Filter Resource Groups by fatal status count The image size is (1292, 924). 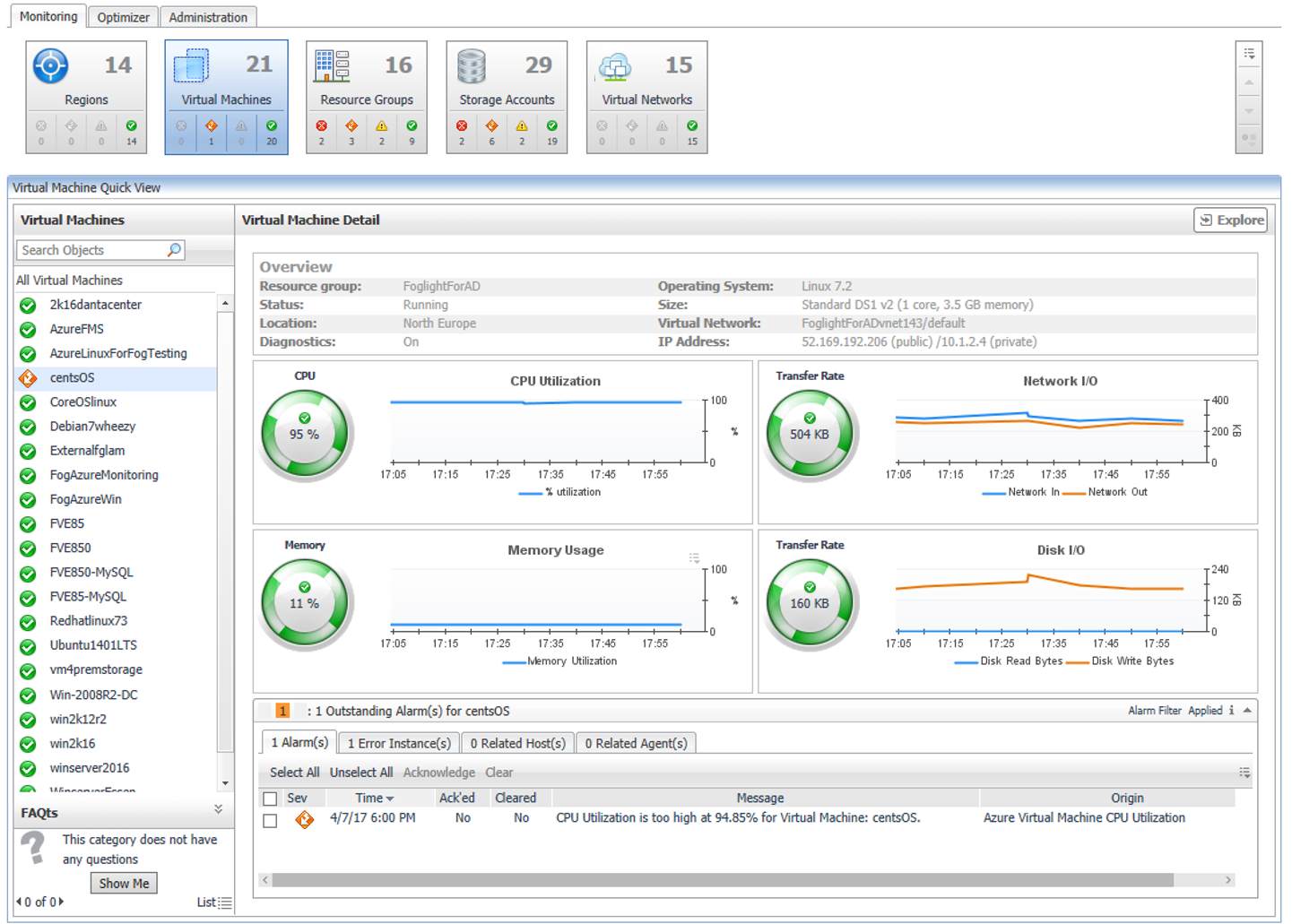(322, 132)
